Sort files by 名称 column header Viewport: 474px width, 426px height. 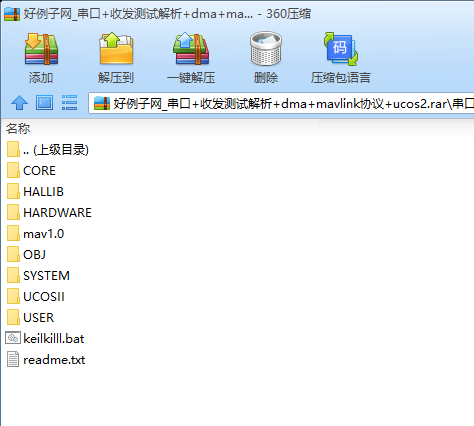click(x=18, y=129)
